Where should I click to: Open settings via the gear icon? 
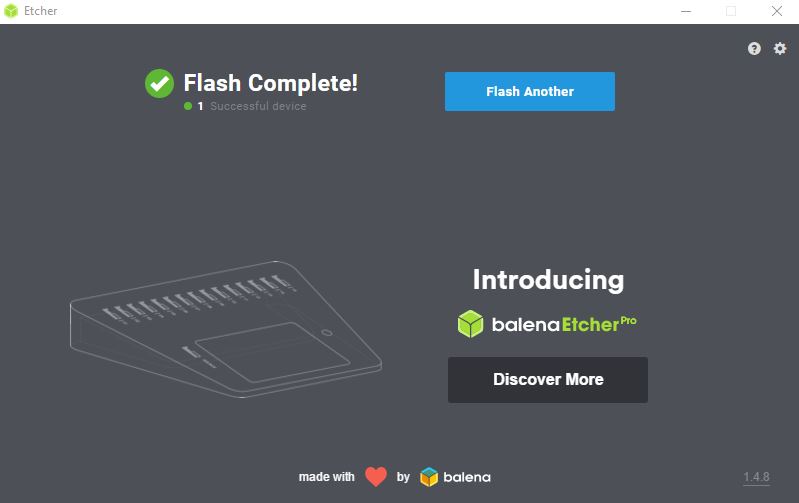780,48
